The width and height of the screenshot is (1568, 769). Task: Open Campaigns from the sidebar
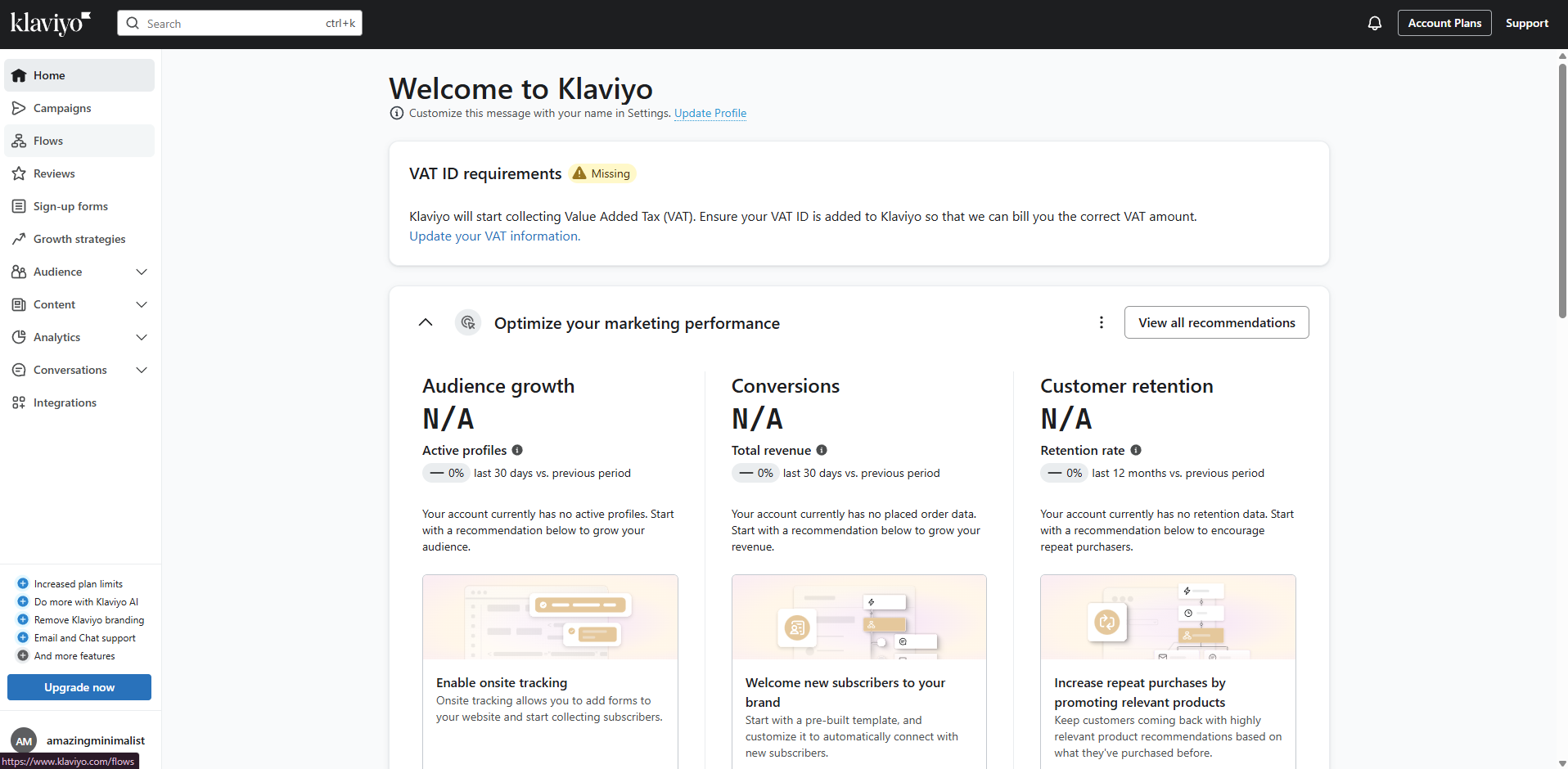[x=62, y=108]
